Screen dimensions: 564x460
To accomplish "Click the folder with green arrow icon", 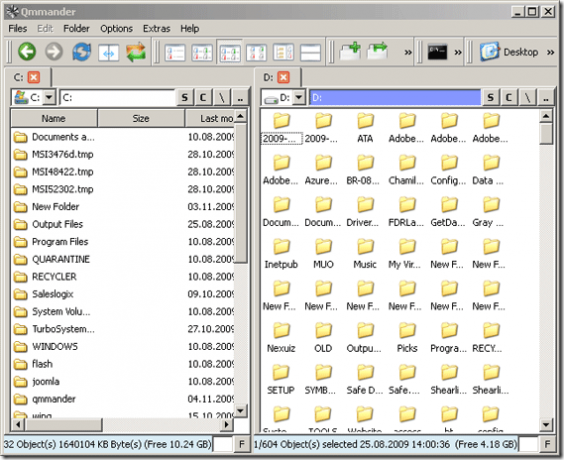I will click(377, 51).
